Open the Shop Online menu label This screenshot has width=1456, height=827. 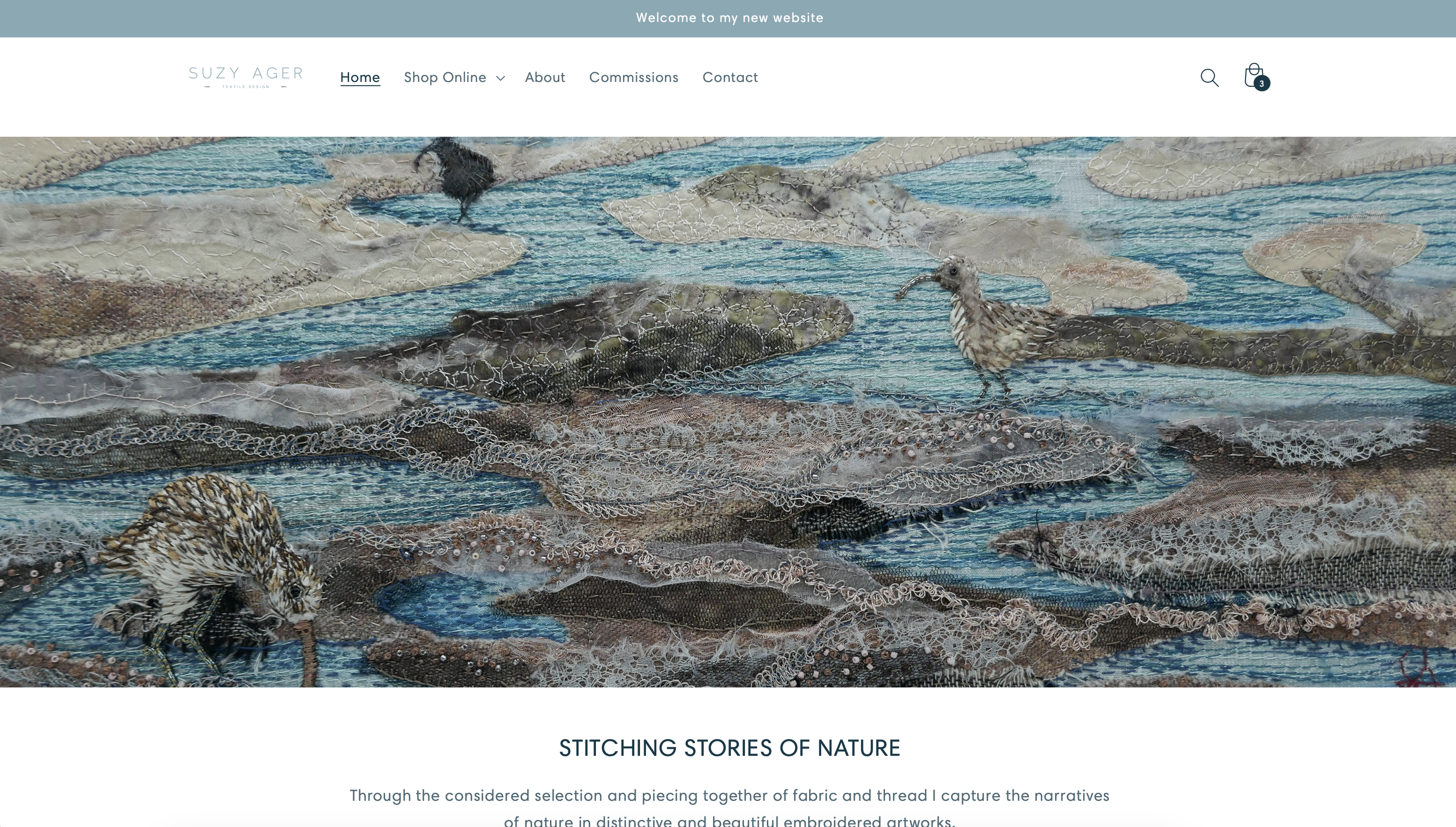coord(445,77)
